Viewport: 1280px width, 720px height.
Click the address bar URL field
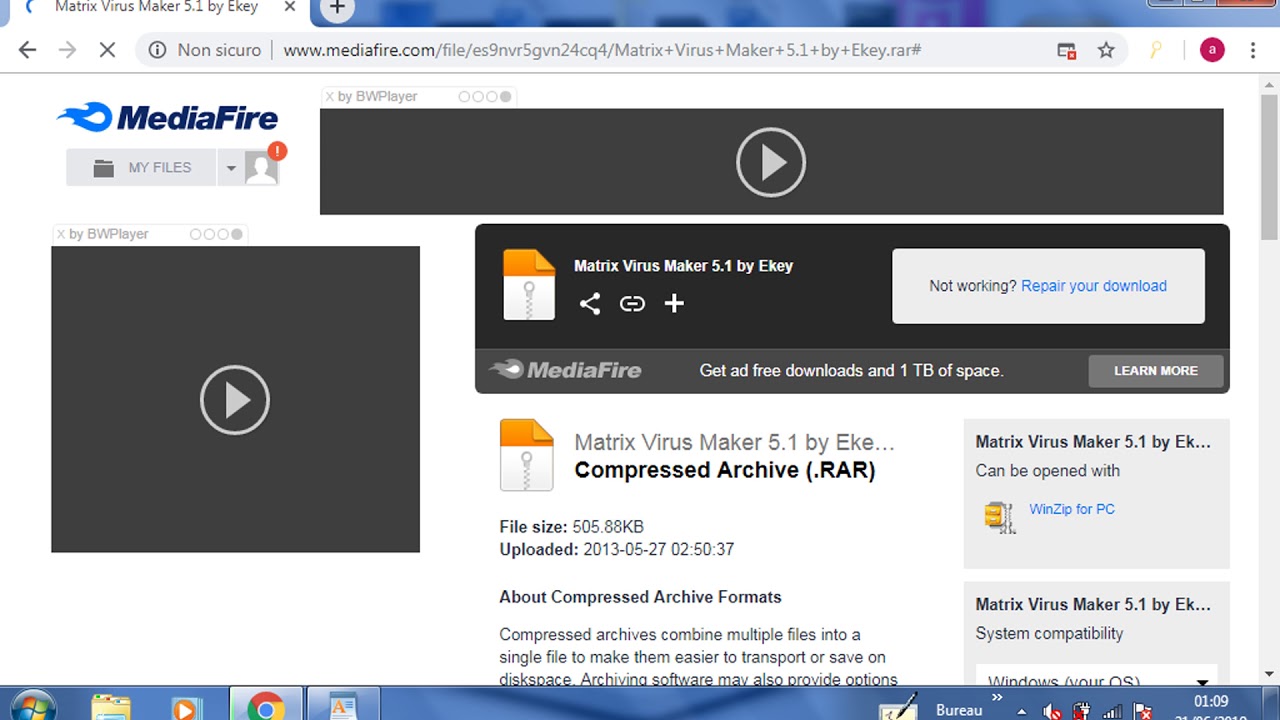click(601, 50)
